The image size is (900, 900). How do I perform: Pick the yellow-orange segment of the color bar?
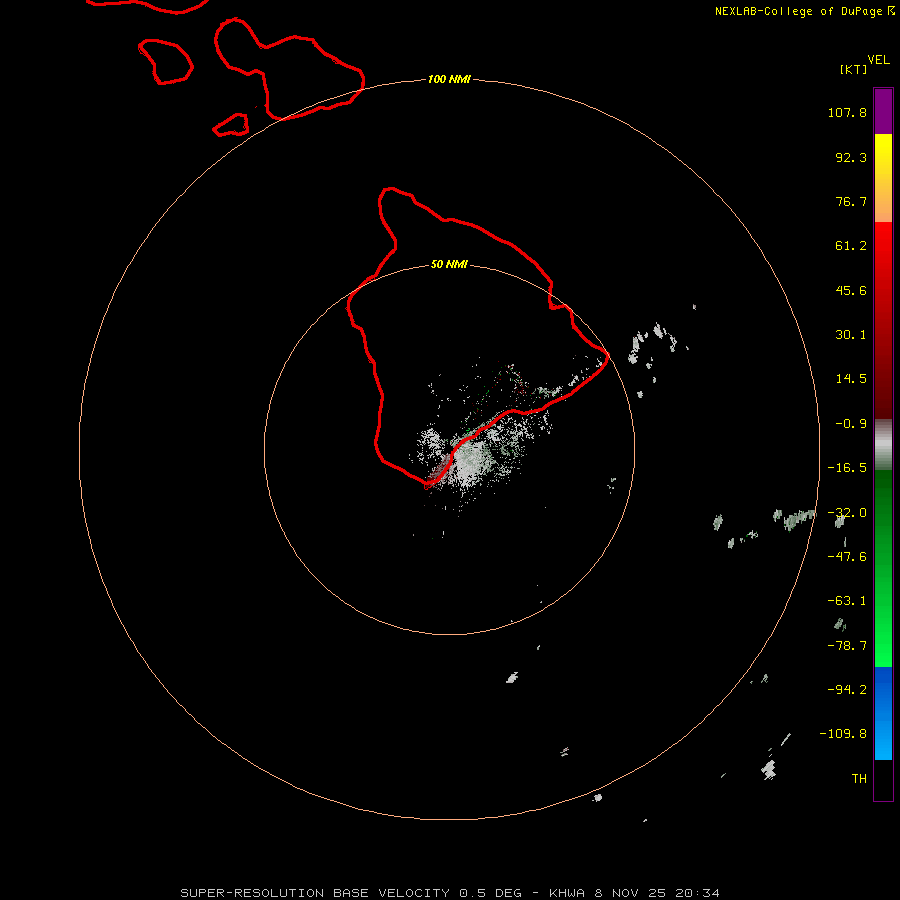pyautogui.click(x=883, y=178)
